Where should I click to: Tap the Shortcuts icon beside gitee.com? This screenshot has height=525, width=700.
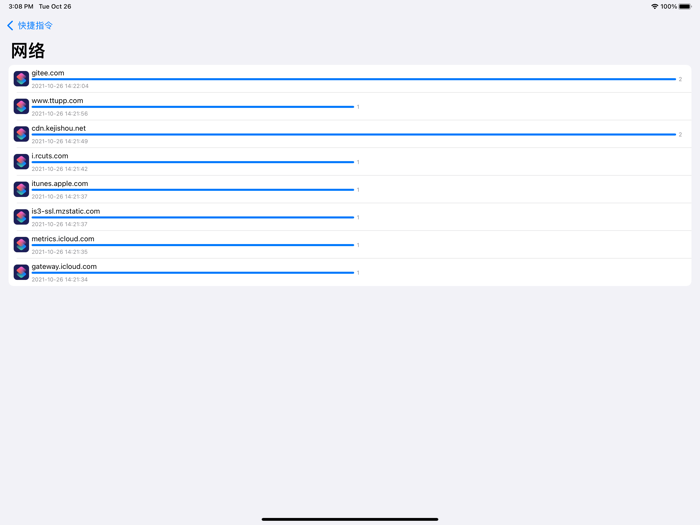pos(21,79)
